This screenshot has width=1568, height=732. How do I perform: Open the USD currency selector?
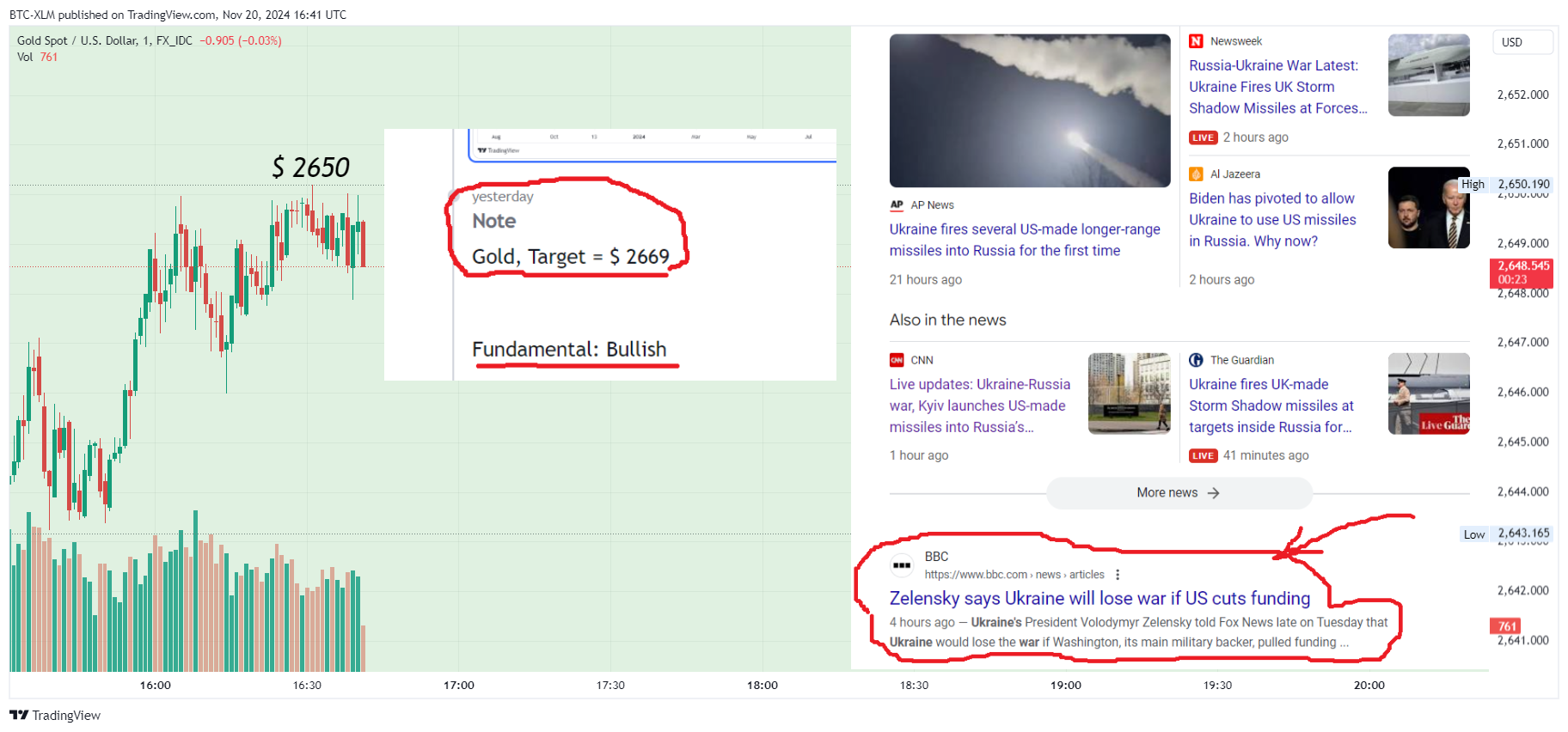1522,42
